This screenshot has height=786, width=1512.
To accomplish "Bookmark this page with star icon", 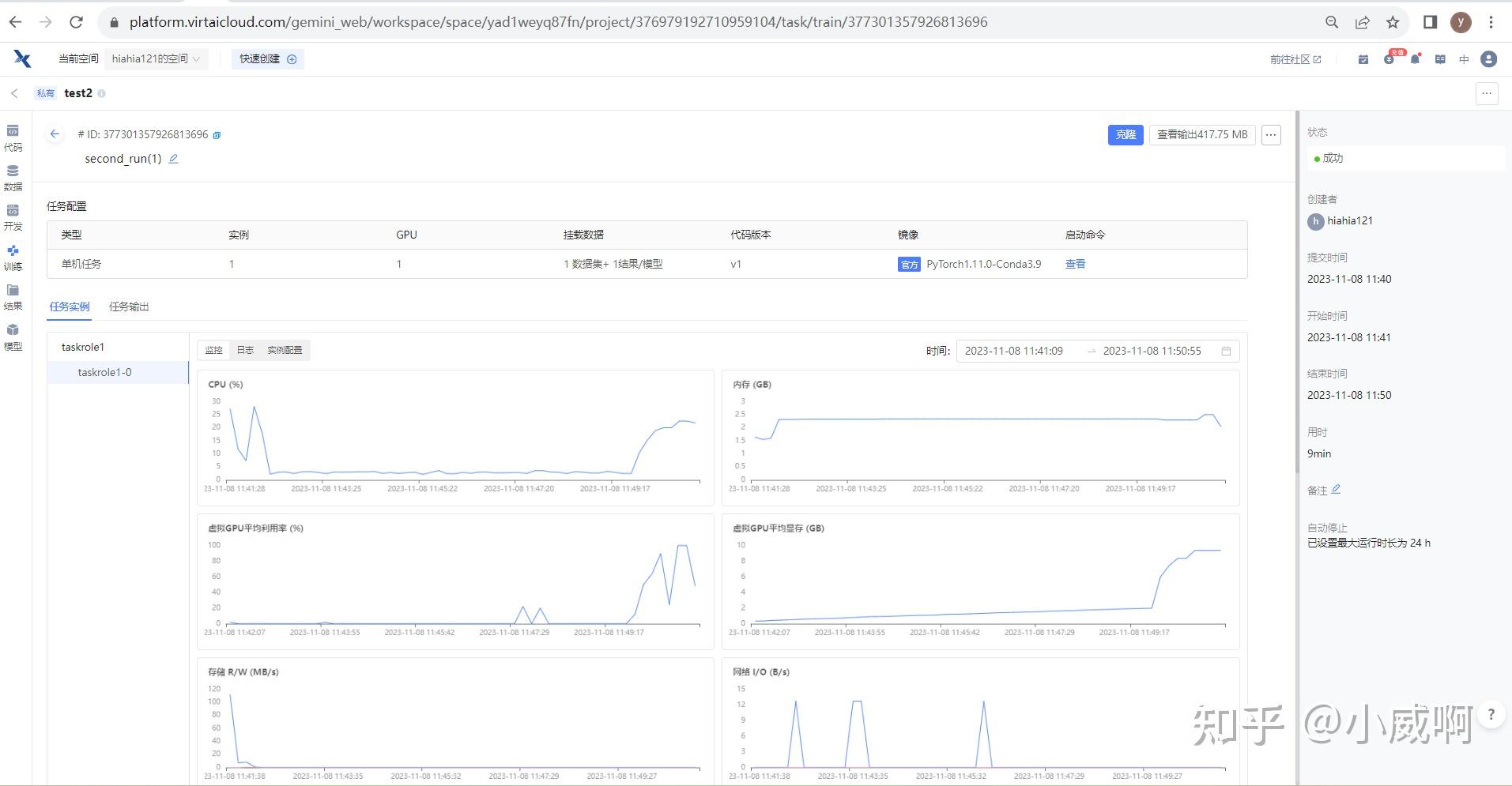I will 1393,22.
